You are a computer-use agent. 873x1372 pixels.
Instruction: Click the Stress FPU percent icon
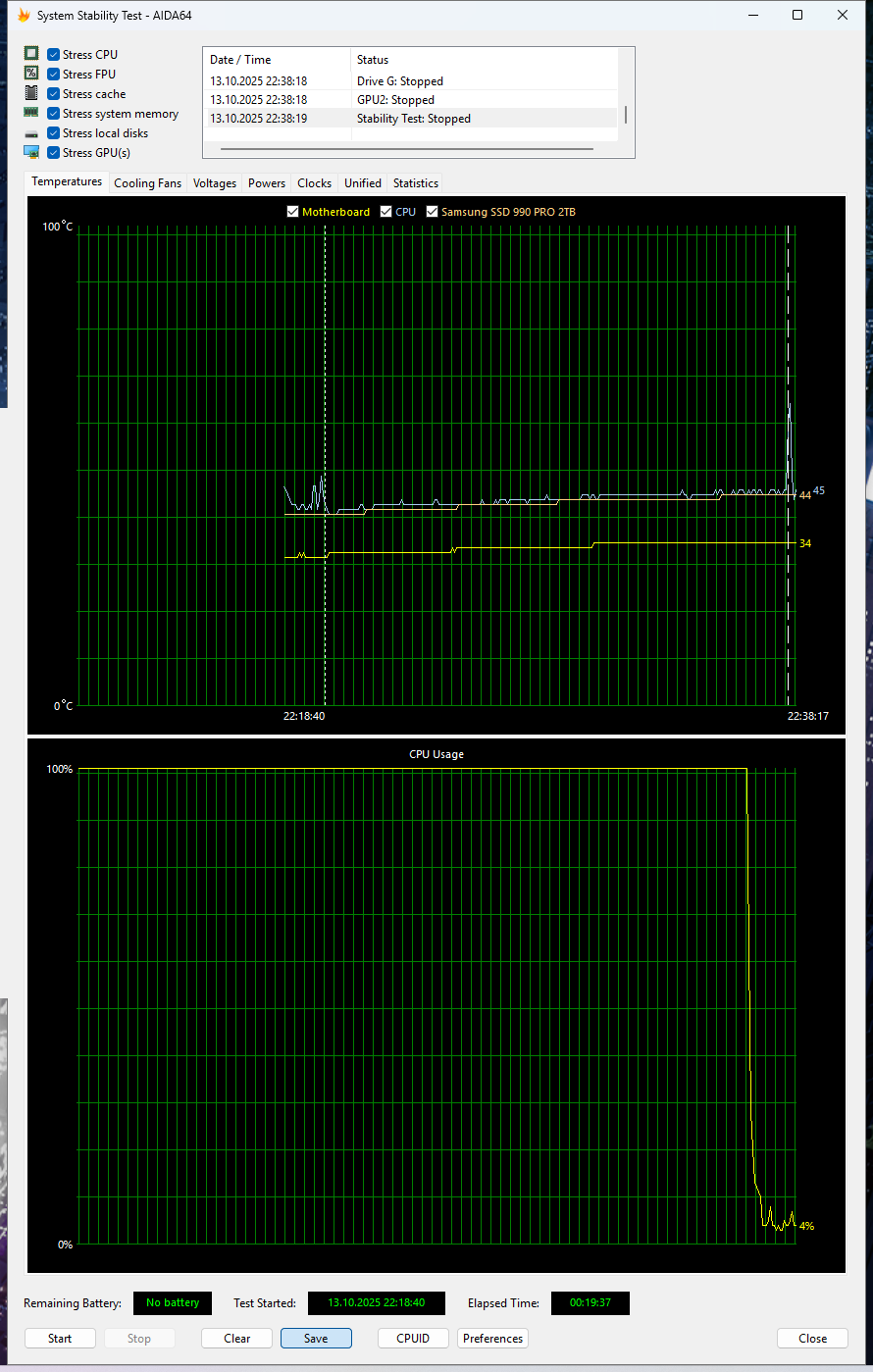(x=31, y=73)
